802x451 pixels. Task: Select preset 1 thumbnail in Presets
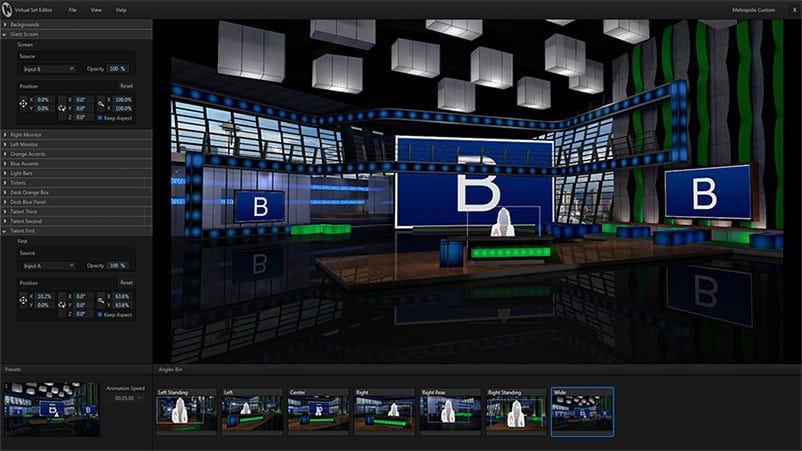click(51, 409)
